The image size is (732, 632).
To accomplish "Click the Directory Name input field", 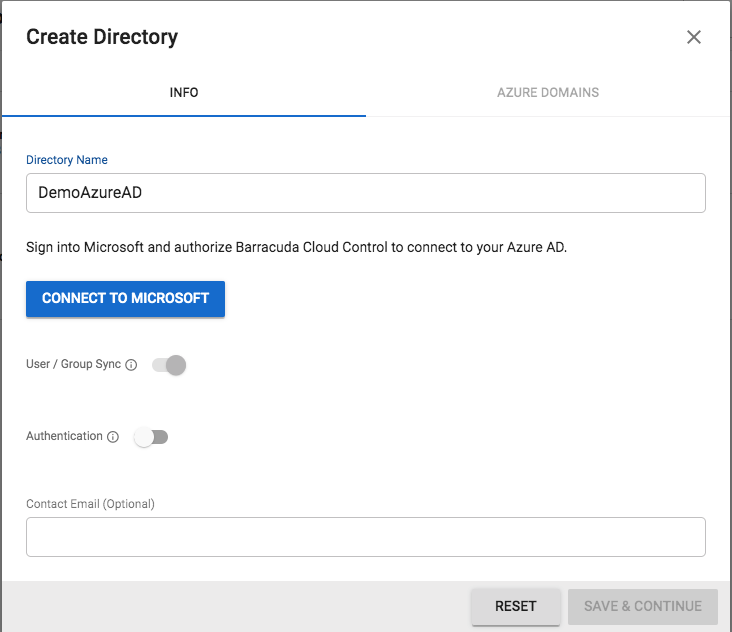I will point(366,193).
